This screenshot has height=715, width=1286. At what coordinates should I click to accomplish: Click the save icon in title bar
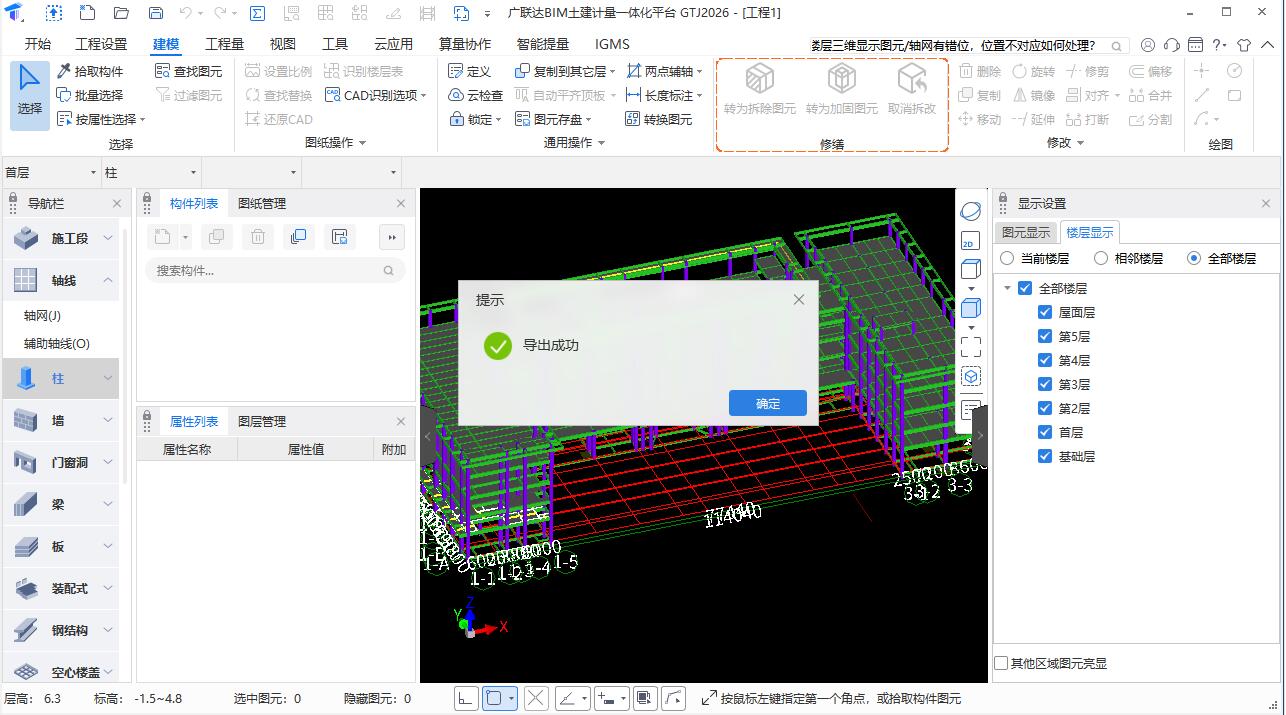click(x=155, y=13)
